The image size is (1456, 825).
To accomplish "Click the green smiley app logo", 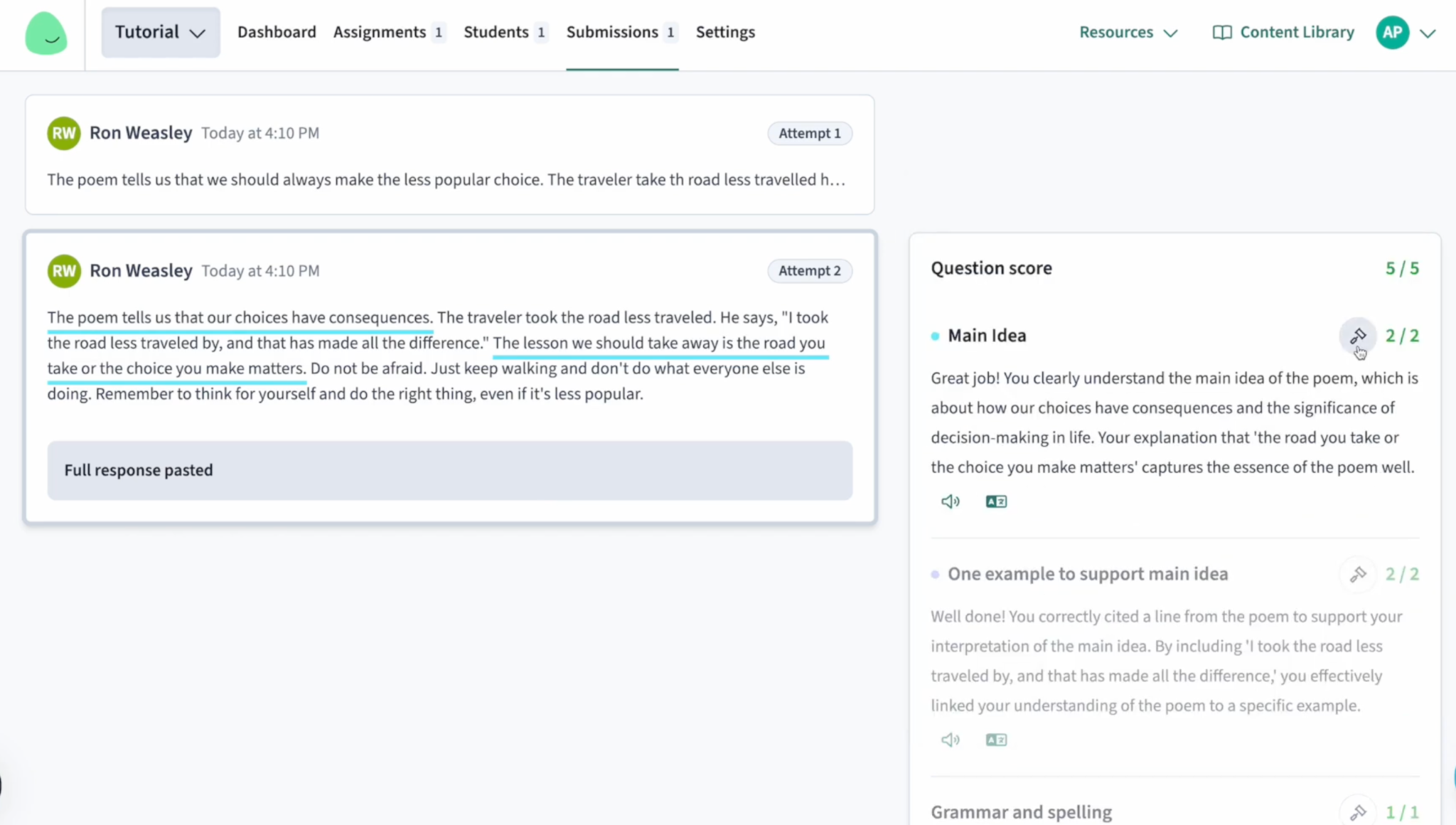I will tap(46, 33).
